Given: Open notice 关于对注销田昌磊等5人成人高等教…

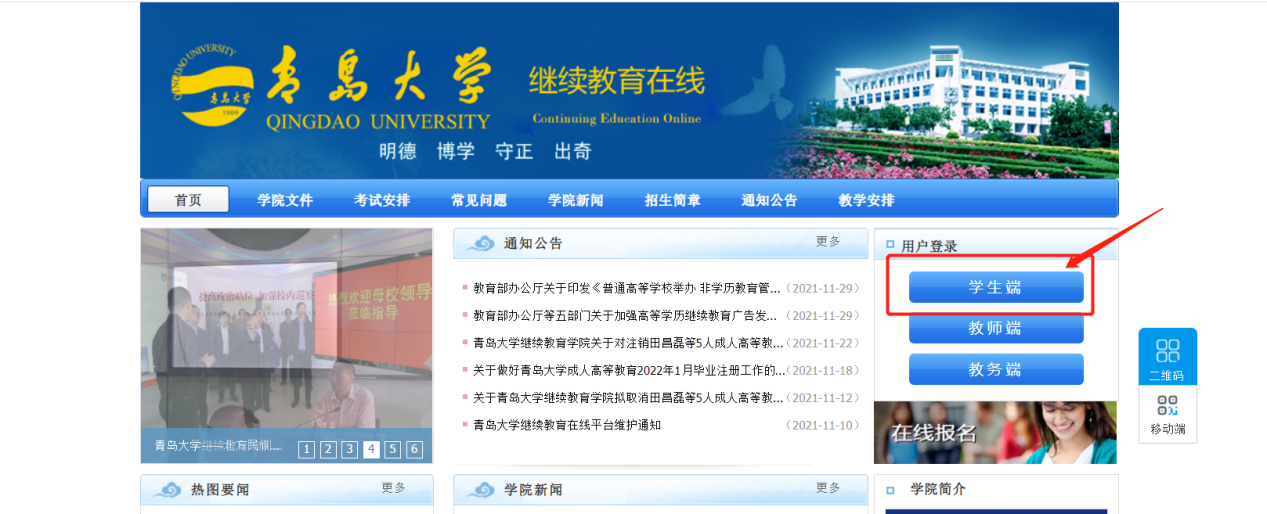Looking at the screenshot, I should (x=628, y=343).
